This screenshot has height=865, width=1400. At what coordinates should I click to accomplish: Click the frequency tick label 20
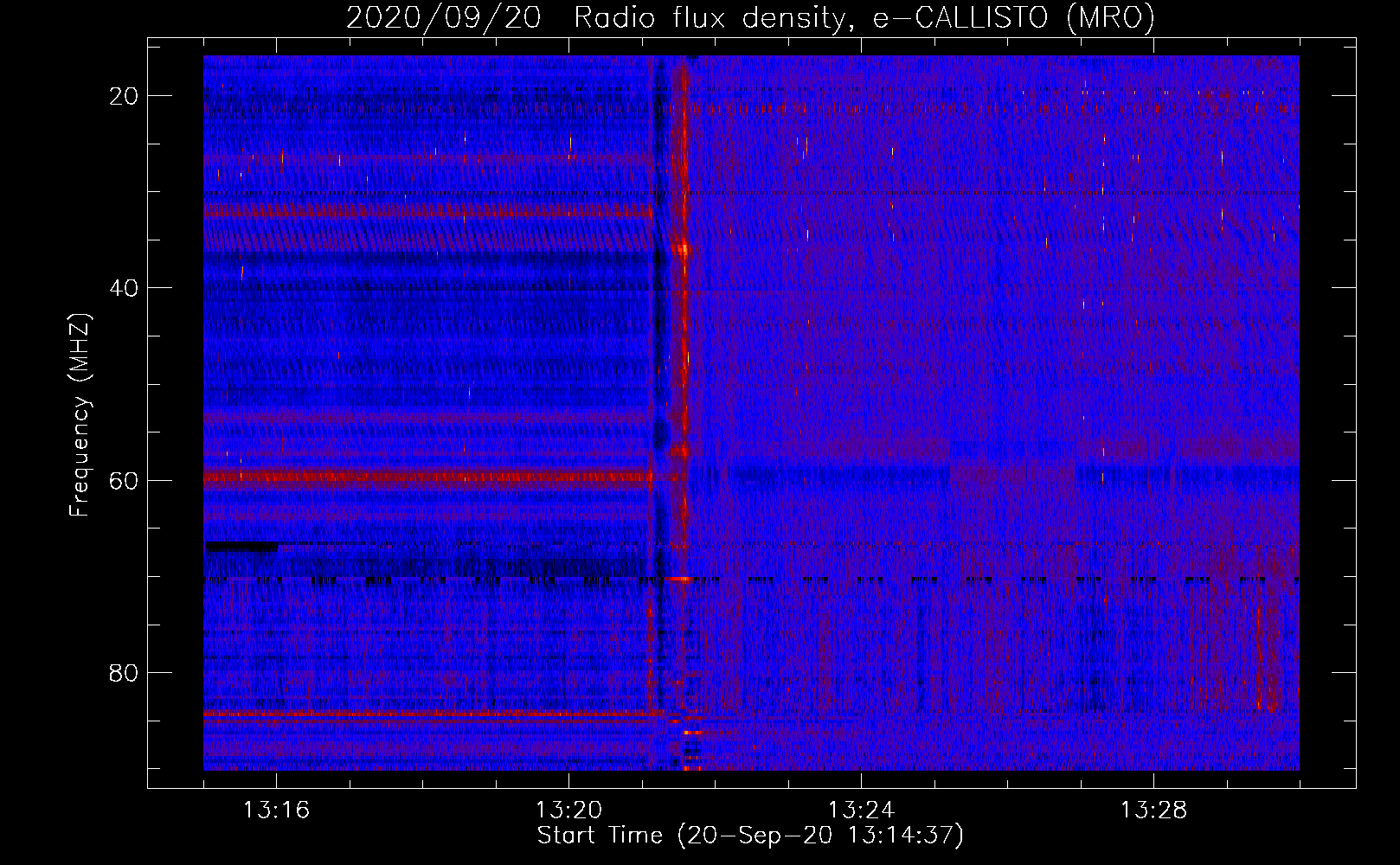tap(124, 96)
